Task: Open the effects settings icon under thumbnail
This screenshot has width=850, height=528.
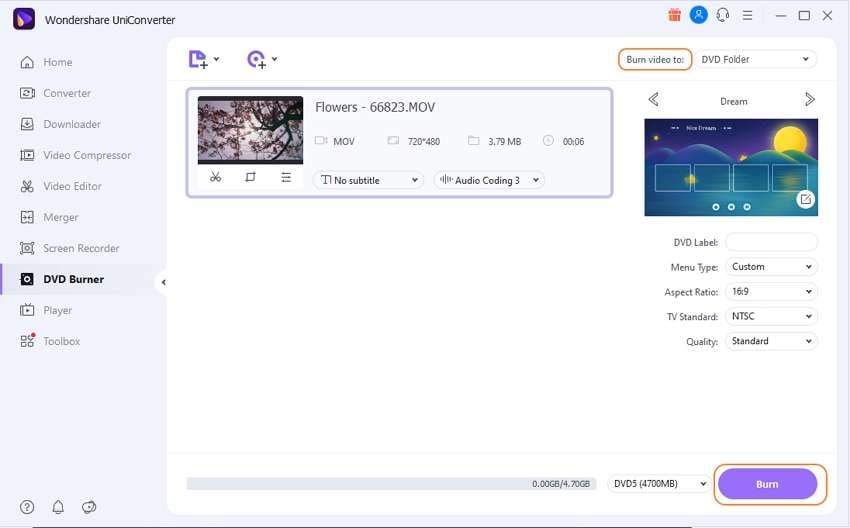Action: pyautogui.click(x=286, y=177)
